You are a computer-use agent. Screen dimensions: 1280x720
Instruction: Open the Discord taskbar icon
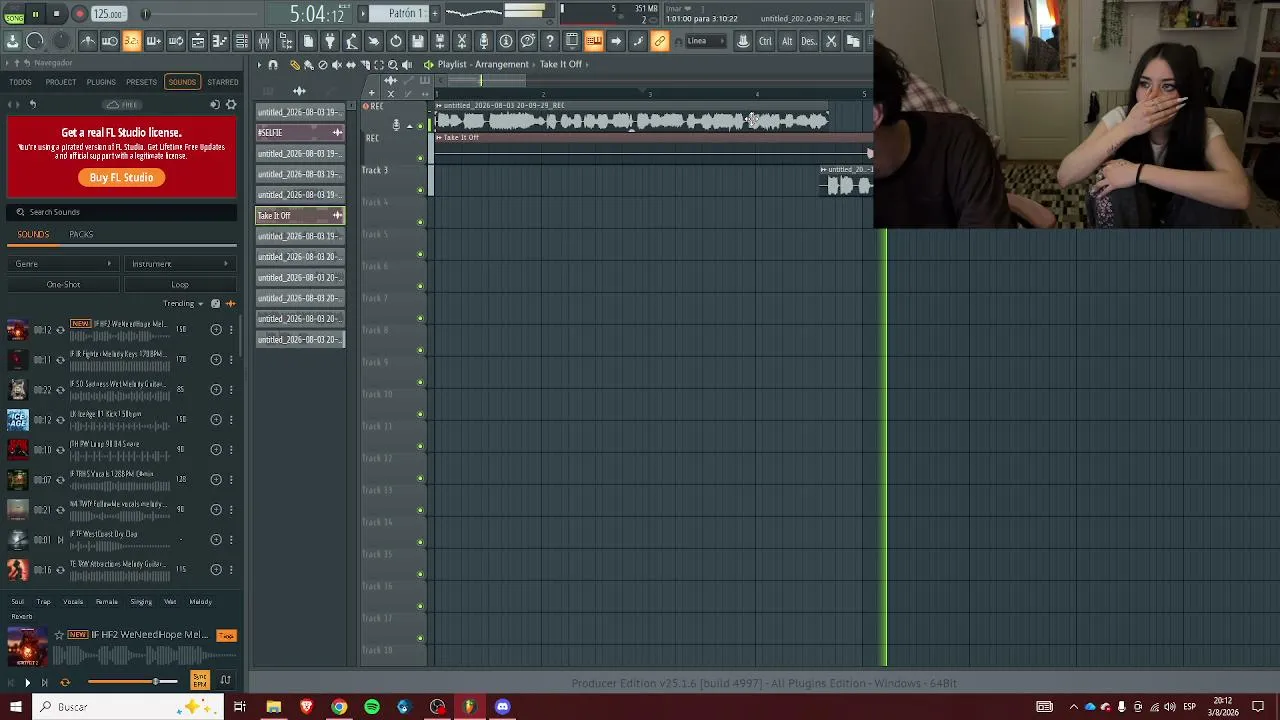click(x=502, y=707)
